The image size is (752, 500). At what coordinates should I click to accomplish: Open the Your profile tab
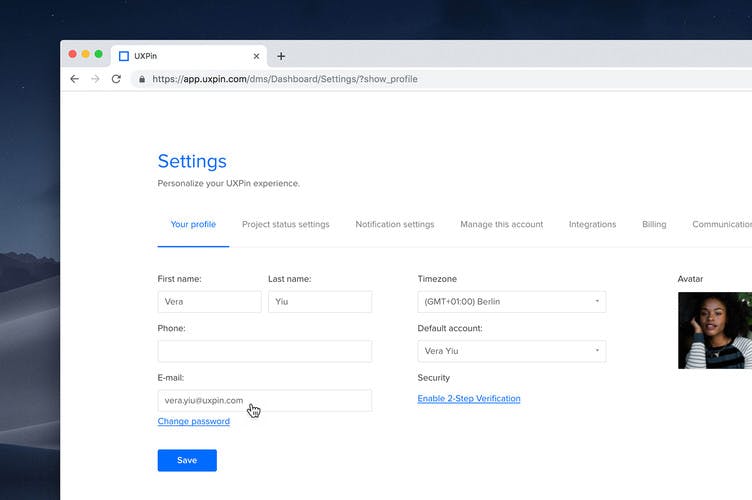point(193,224)
